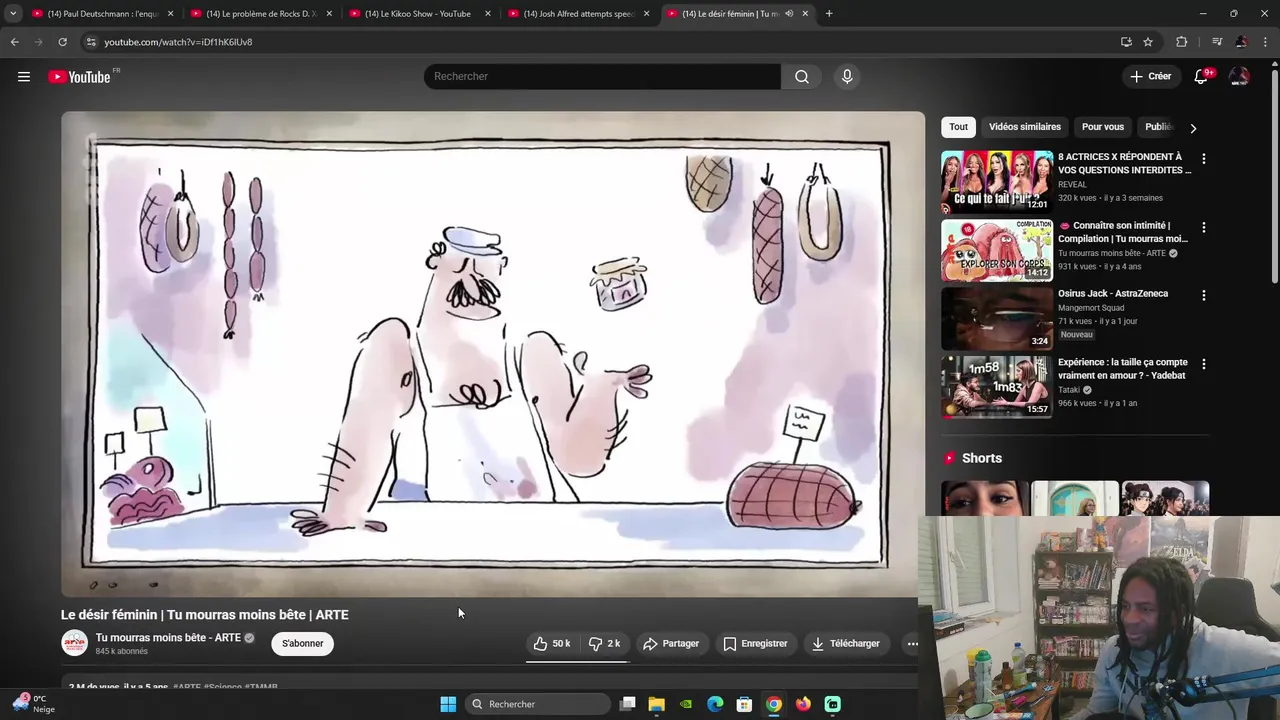Open the YouTube hamburger guide menu
Screen dimensions: 1280x720
24,76
